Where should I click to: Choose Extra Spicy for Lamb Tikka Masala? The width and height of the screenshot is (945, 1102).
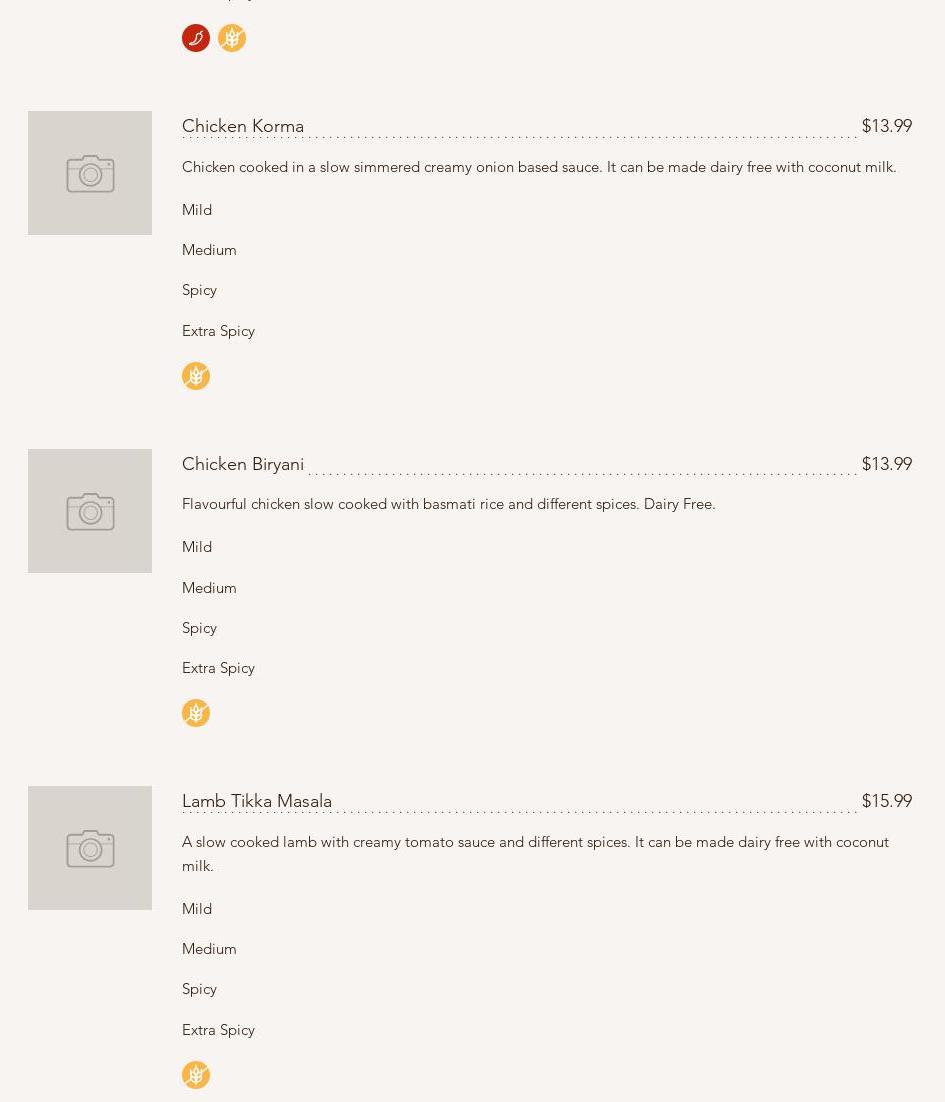pos(218,1030)
